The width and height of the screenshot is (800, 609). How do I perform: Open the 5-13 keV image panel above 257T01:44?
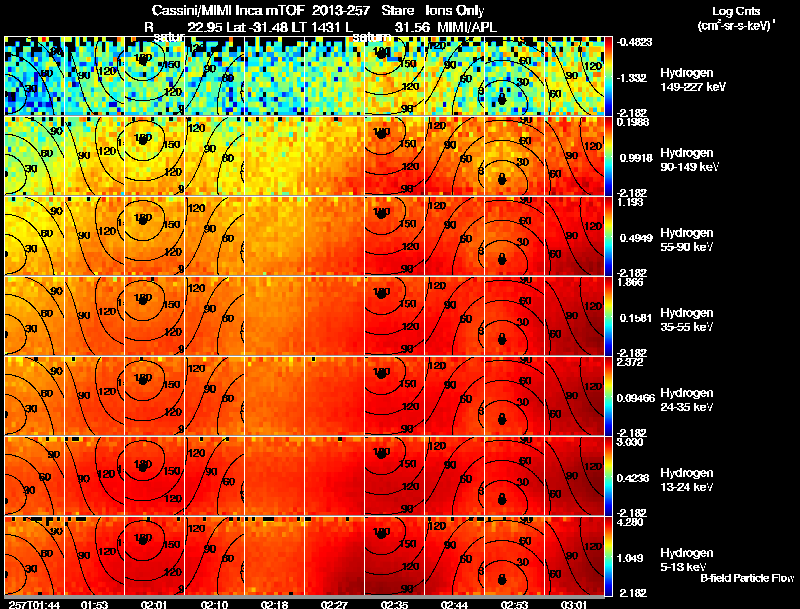[34, 556]
